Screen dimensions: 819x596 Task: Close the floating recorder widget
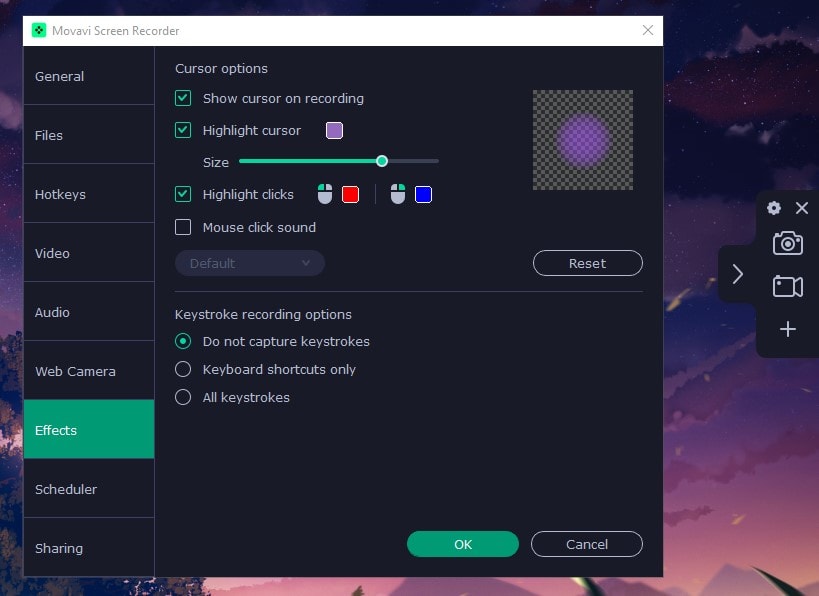point(802,208)
